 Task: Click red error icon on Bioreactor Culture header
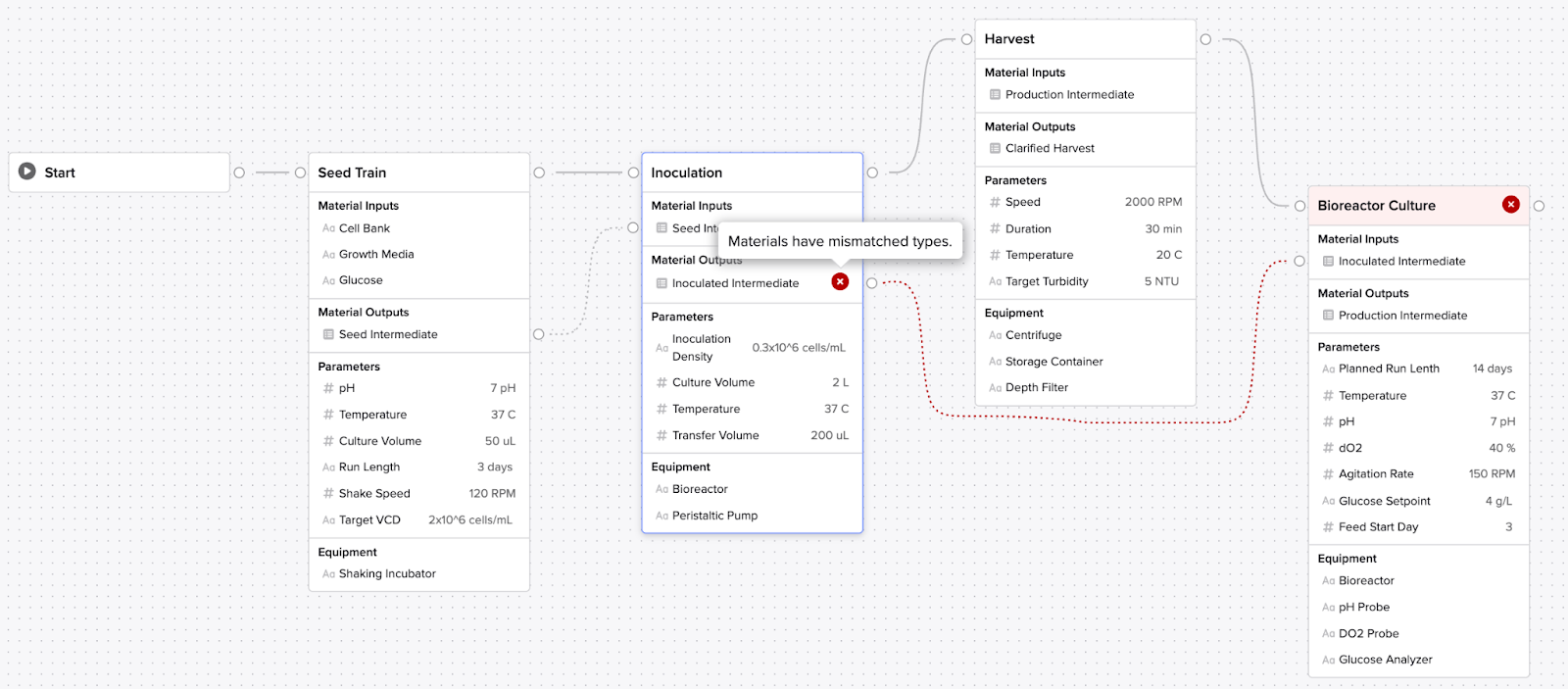pos(1510,204)
